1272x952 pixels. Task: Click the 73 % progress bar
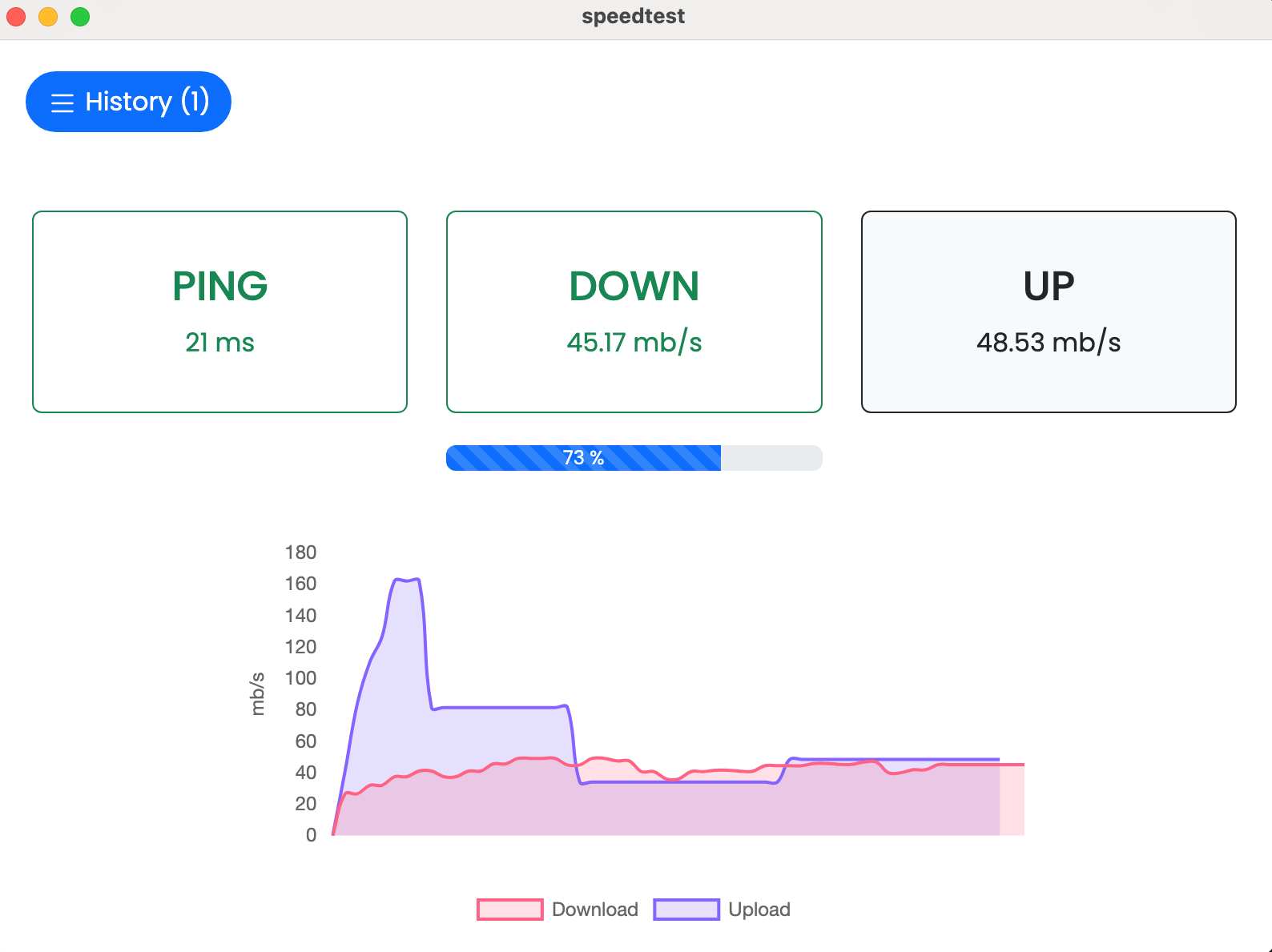[x=583, y=458]
